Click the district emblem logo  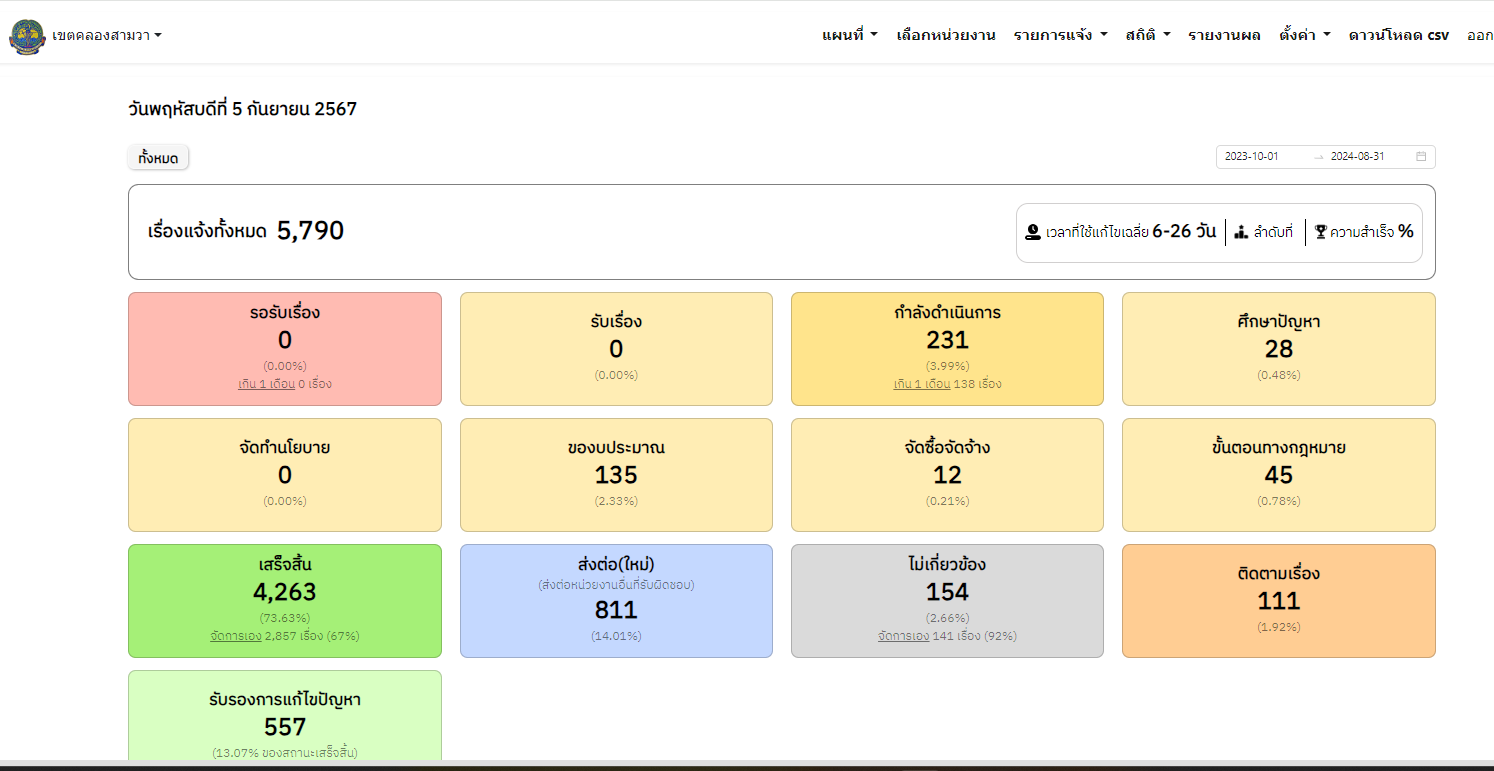tap(27, 36)
